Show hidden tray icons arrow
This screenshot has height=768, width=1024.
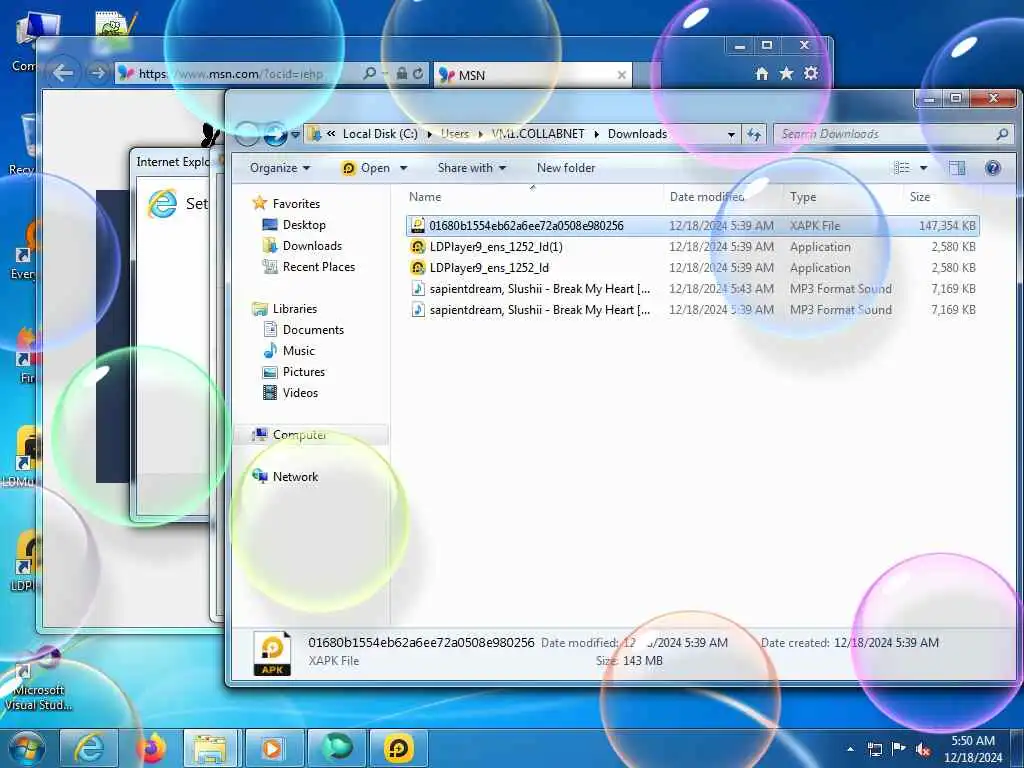point(850,749)
